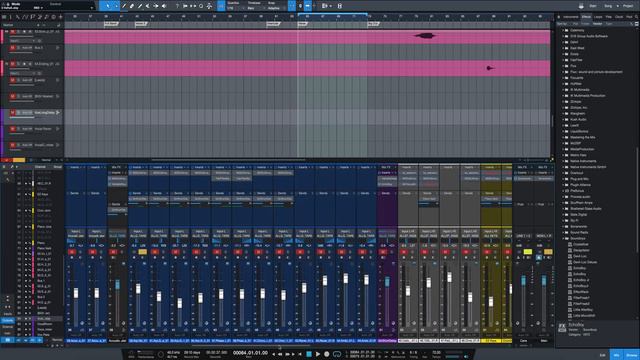Image resolution: width=640 pixels, height=360 pixels.
Task: Select the Split tool in the toolbar
Action: (x=124, y=6)
